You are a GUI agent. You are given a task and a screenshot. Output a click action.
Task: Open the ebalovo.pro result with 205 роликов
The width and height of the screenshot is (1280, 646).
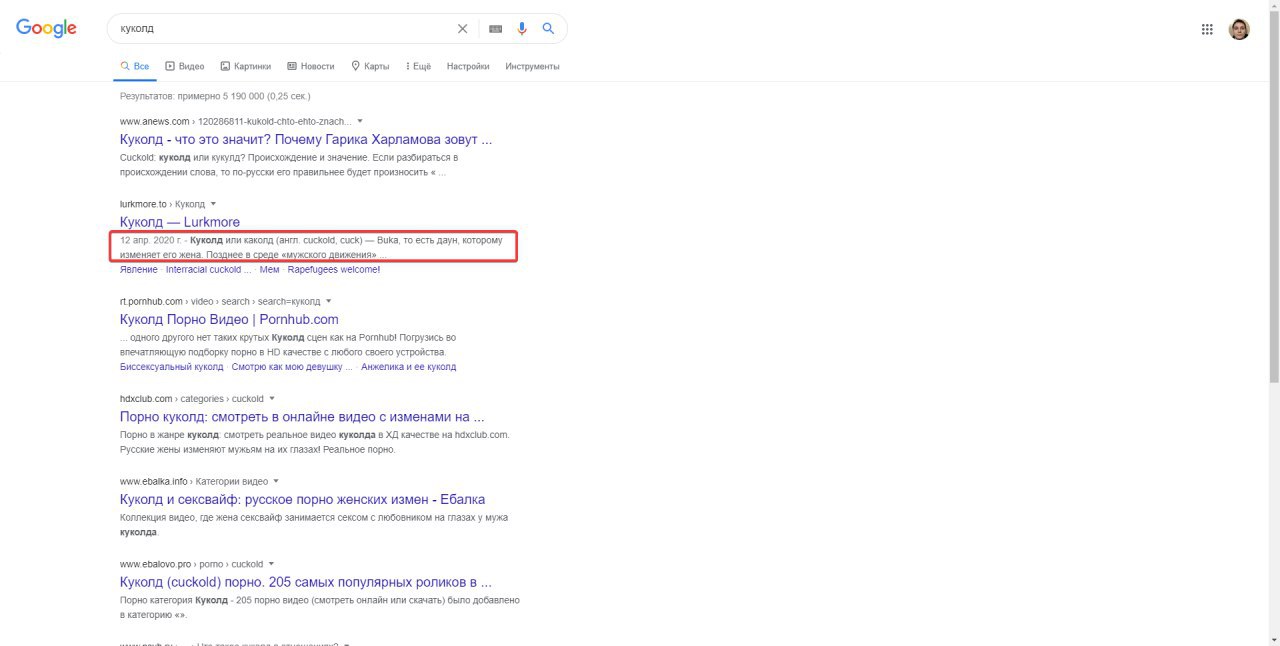click(x=306, y=582)
